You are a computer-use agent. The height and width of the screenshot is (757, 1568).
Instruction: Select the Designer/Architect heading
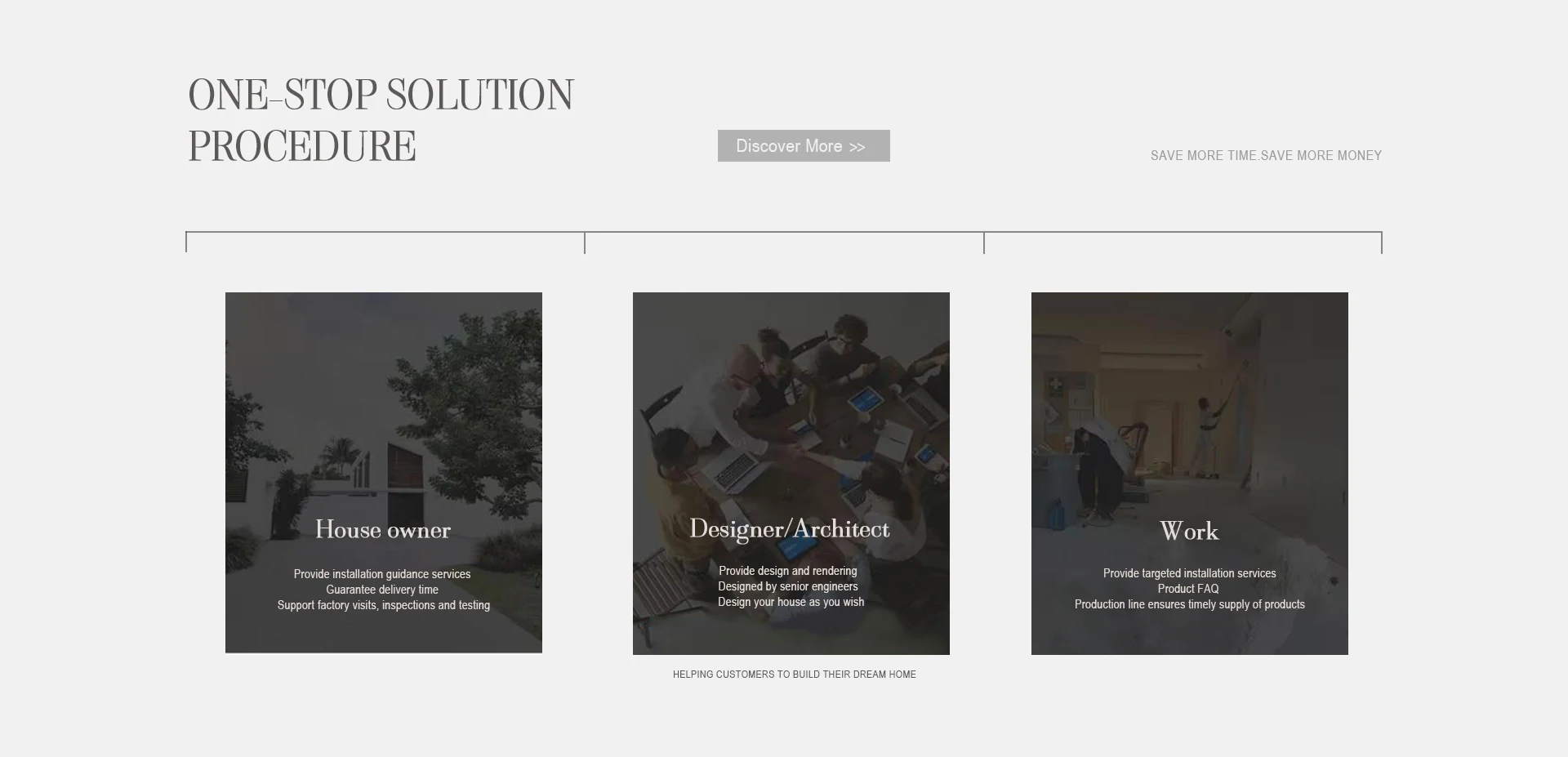[790, 529]
